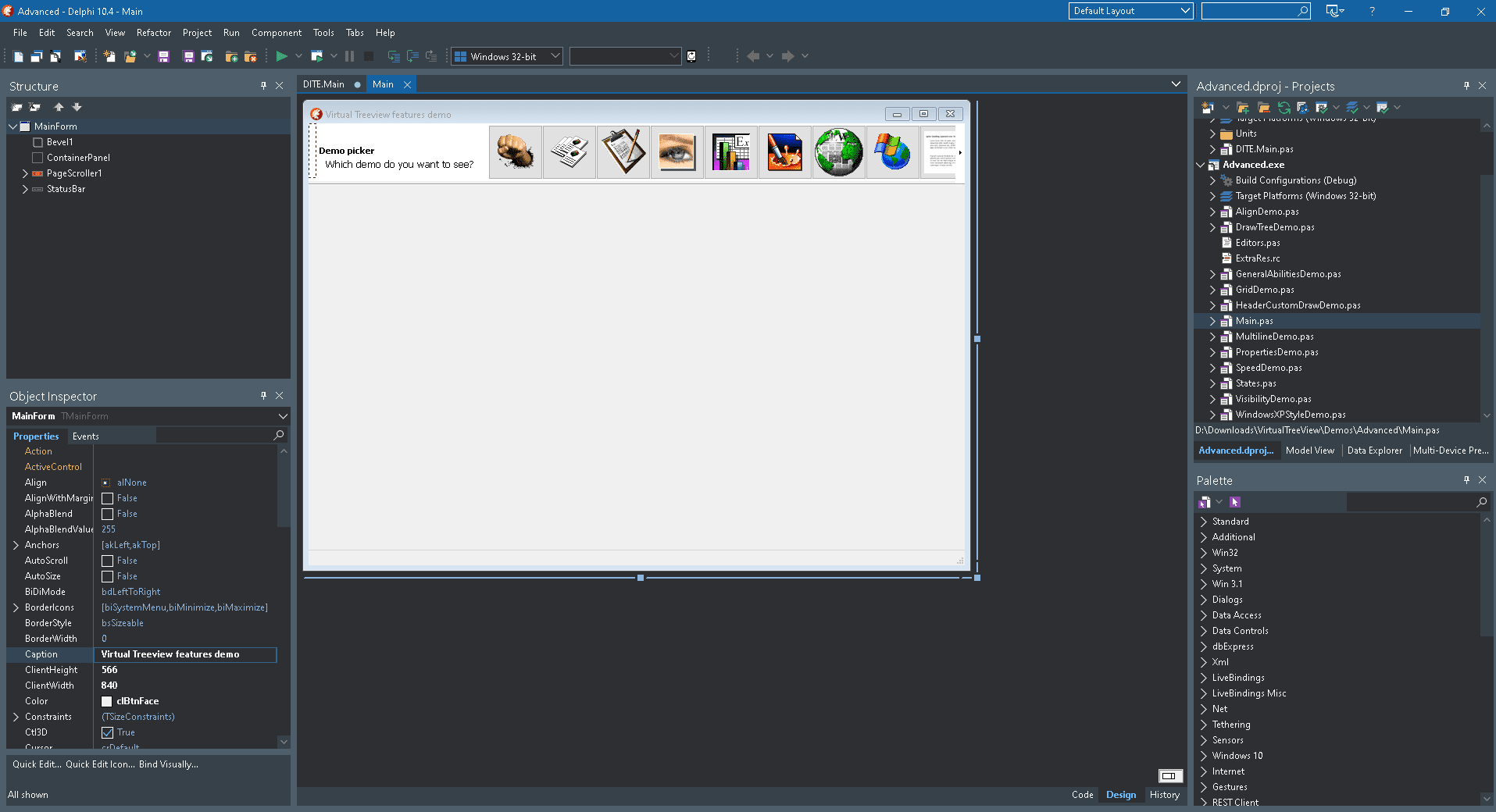
Task: Run the project with green play button
Action: click(x=281, y=56)
